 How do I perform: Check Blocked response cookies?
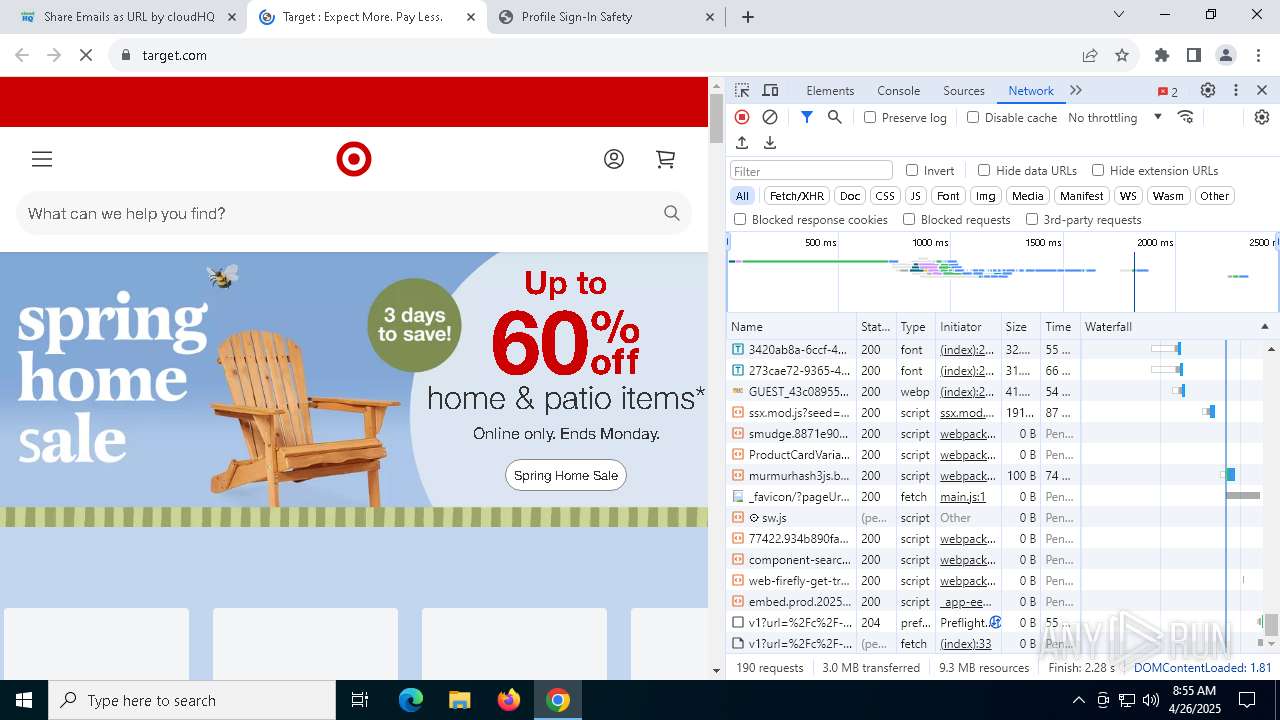point(740,219)
